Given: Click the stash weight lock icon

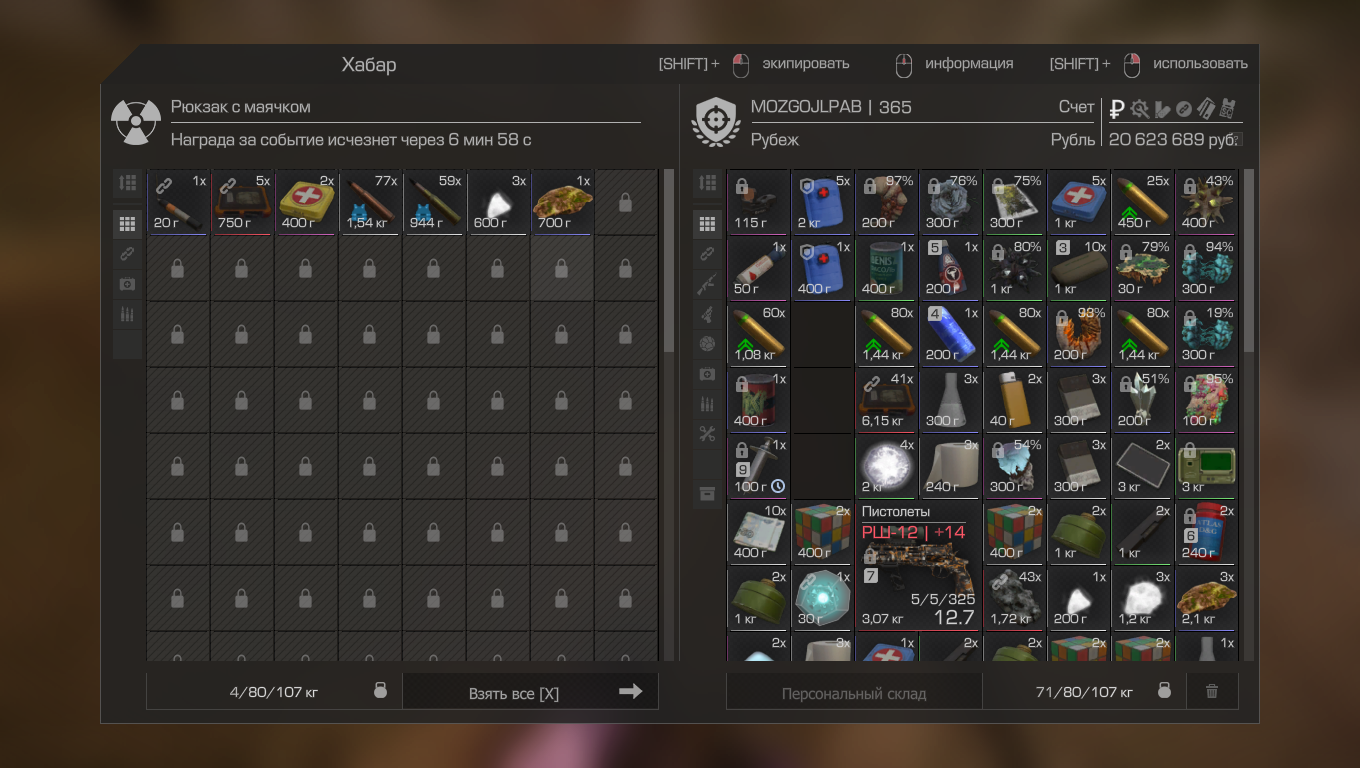Looking at the screenshot, I should [1163, 691].
